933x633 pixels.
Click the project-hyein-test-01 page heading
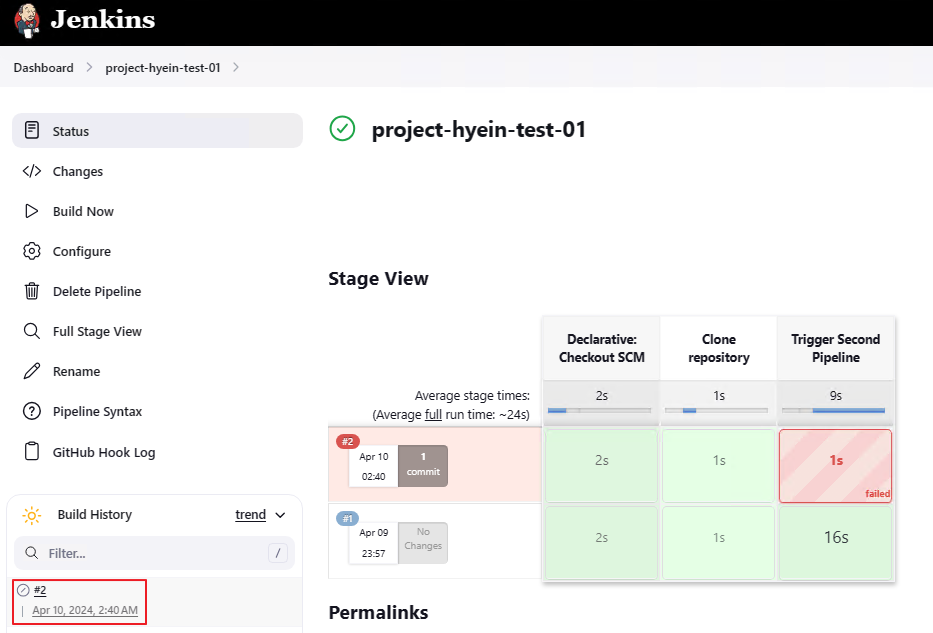click(x=479, y=130)
